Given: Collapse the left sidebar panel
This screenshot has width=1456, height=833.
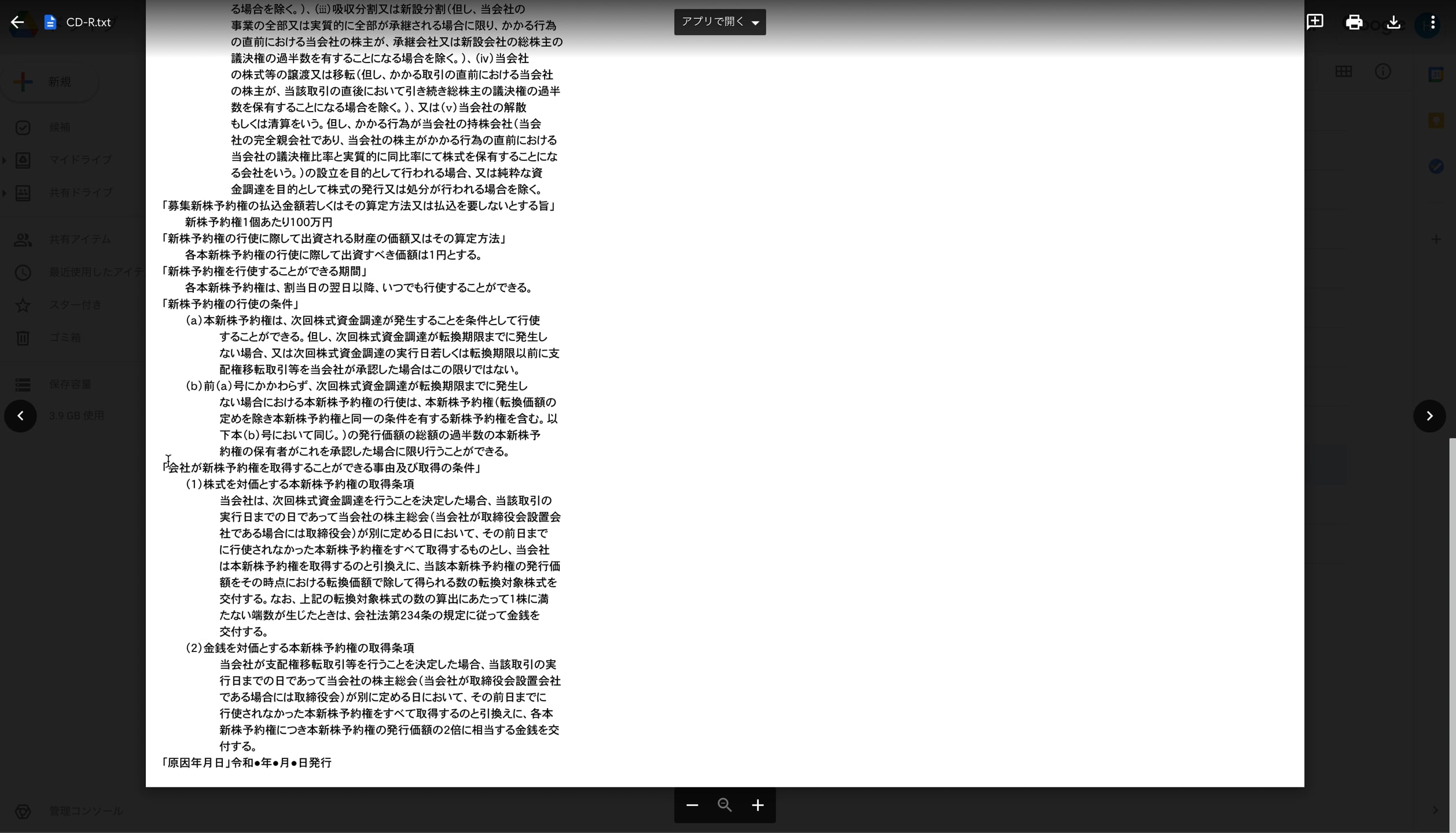Looking at the screenshot, I should click(20, 416).
